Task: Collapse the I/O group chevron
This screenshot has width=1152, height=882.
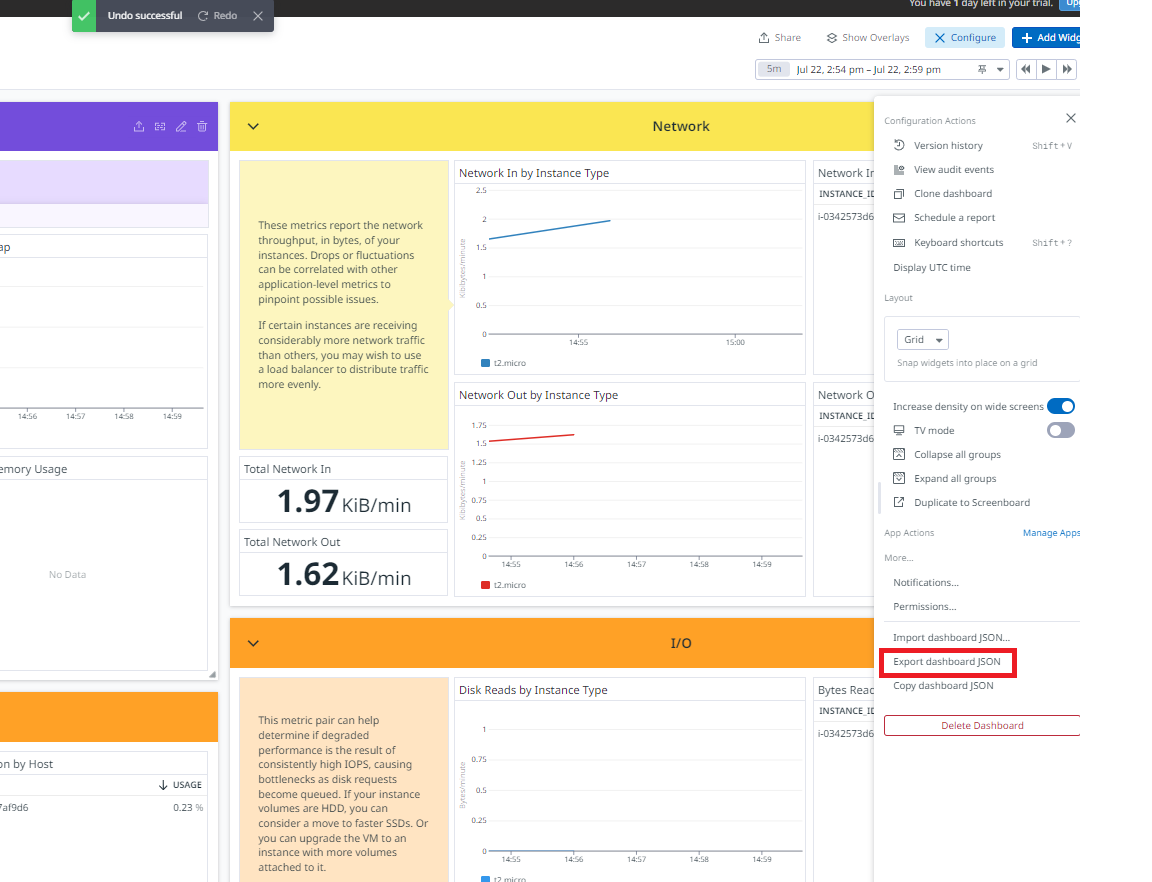Action: coord(252,643)
